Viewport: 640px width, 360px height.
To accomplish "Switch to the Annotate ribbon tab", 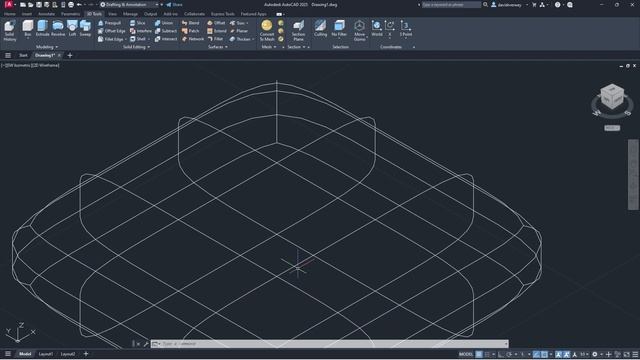I will (47, 14).
